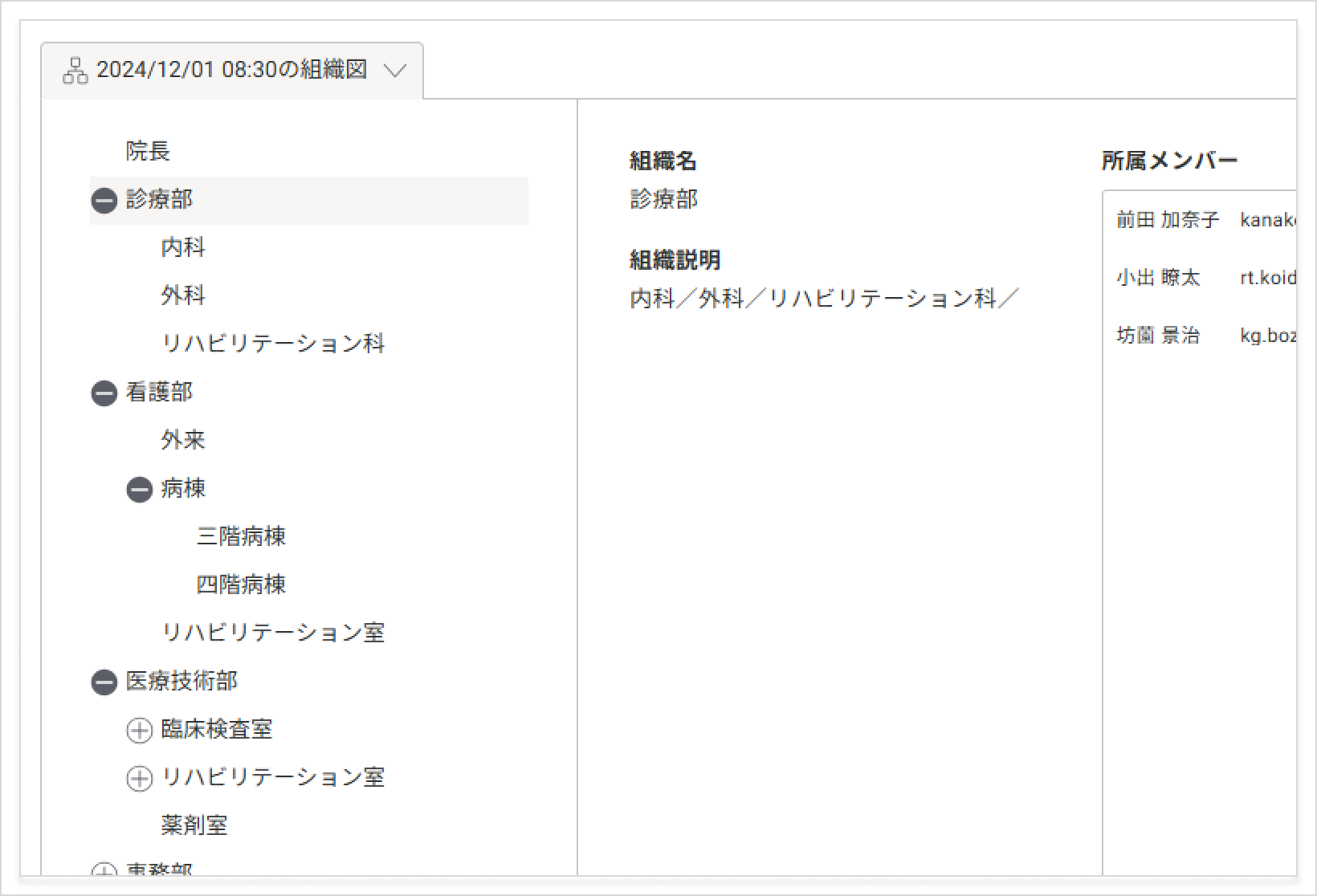Select 三階病棟 in the tree
Viewport: 1317px width, 896px height.
click(241, 536)
